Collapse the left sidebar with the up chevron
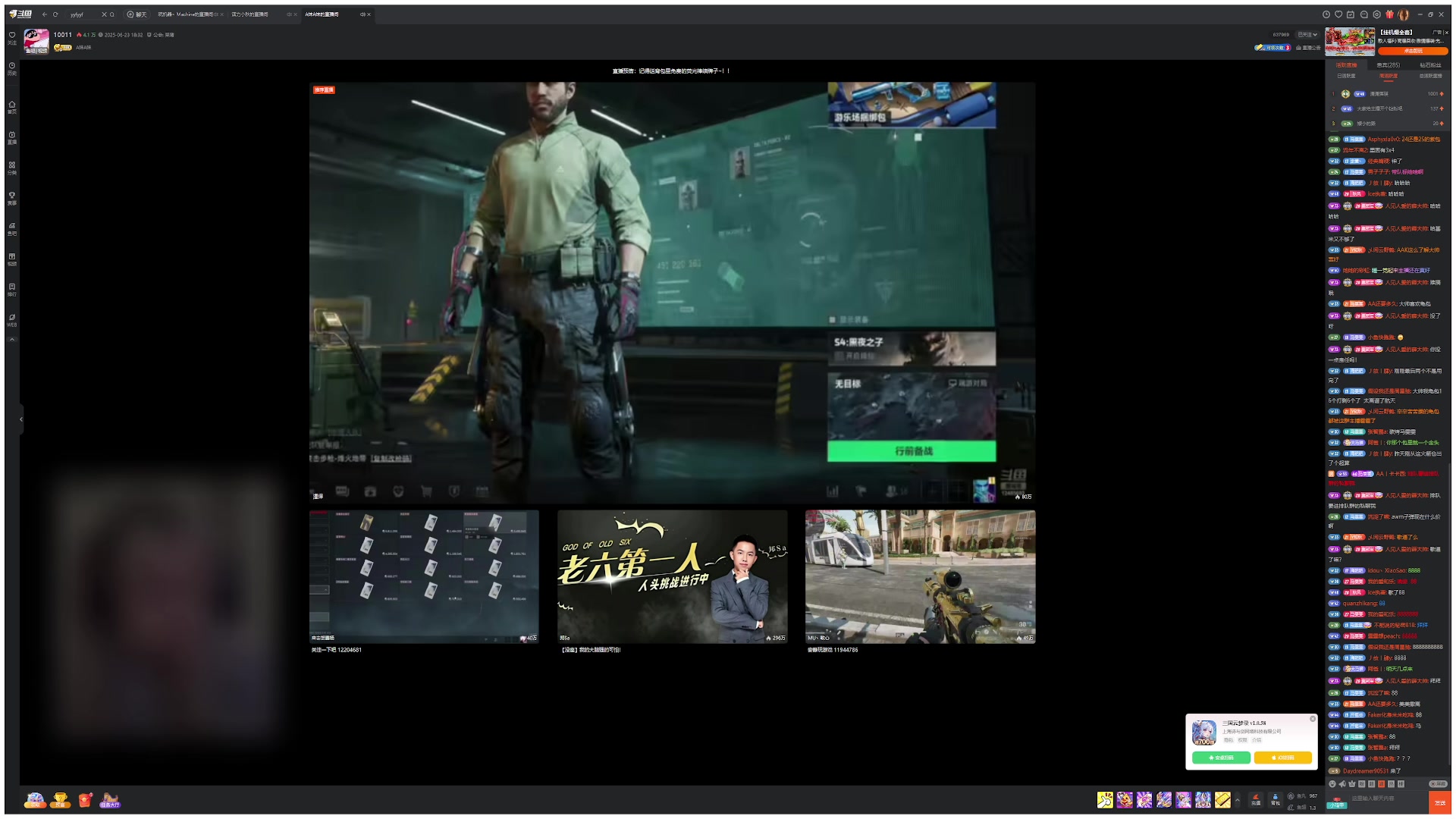 11,340
